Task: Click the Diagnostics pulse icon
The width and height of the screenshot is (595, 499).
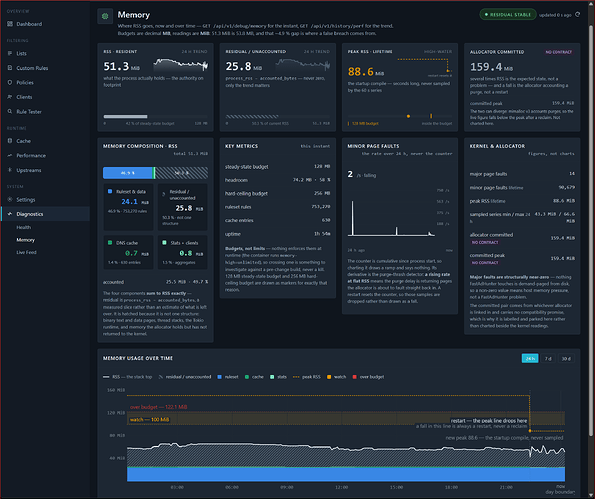Action: pos(10,214)
